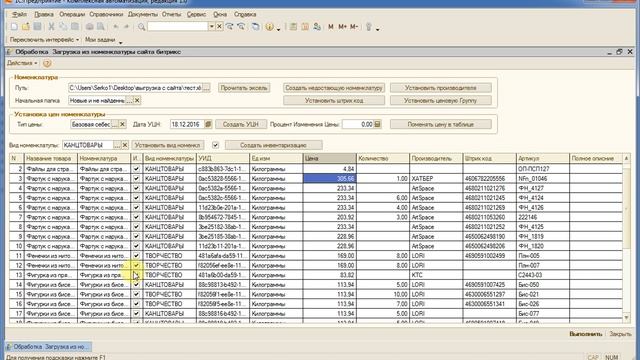
Task: Open the Calculator toolbar icon
Action: 293,27
